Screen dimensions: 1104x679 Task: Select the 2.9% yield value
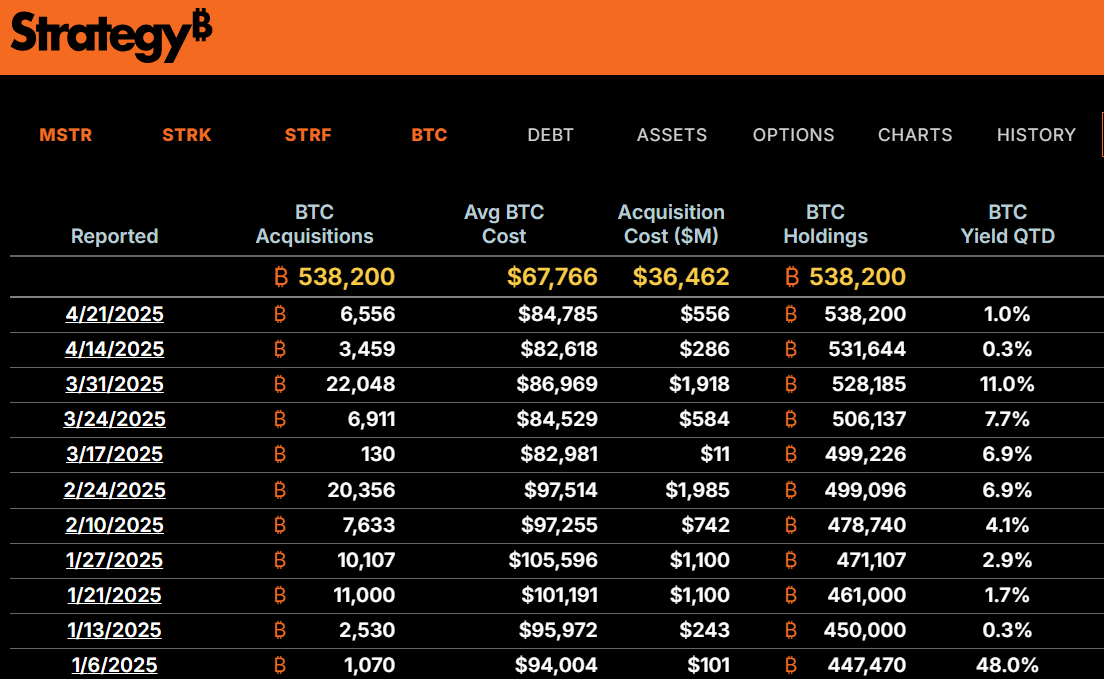1008,561
